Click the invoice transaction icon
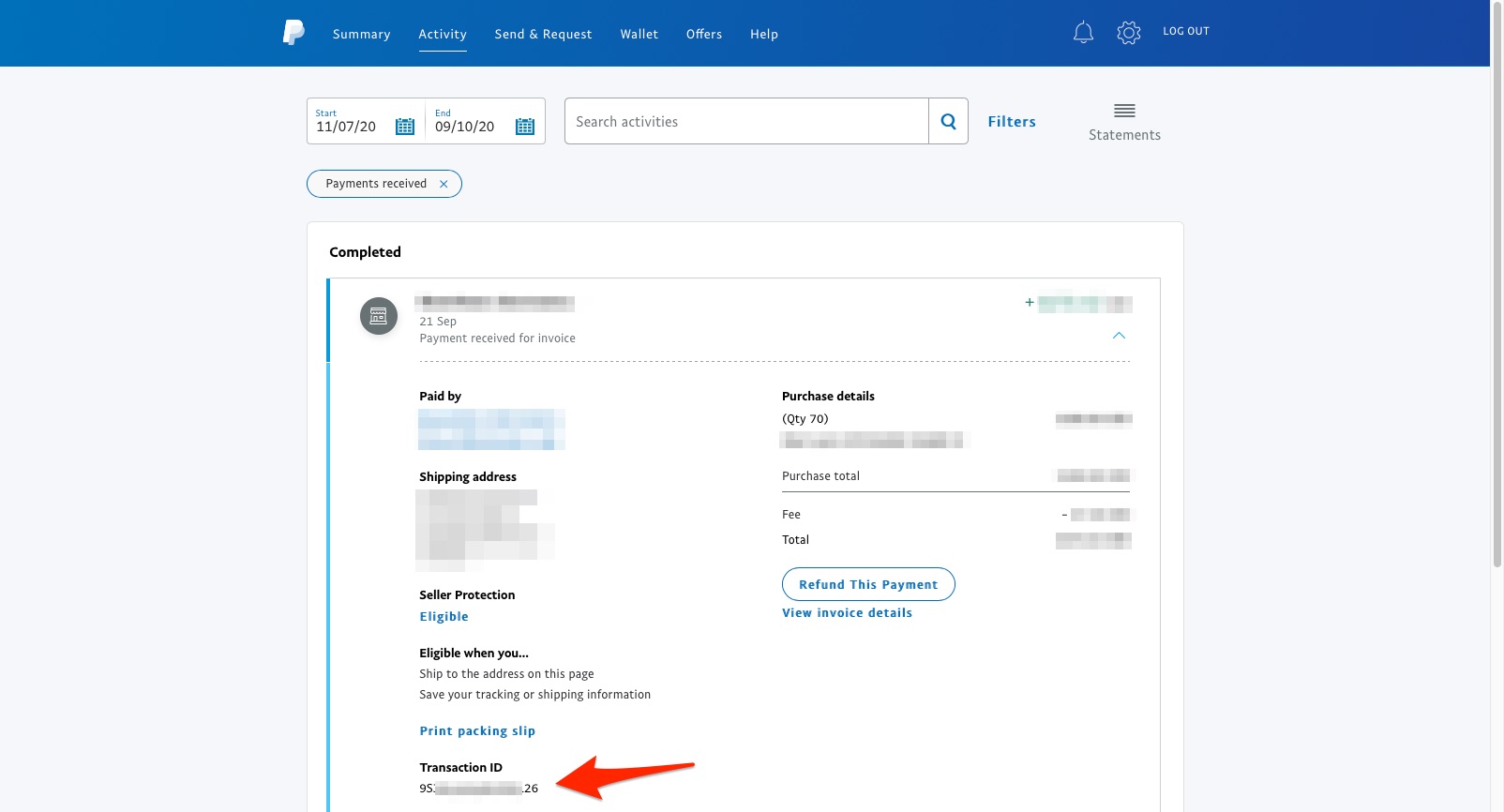 pos(379,316)
